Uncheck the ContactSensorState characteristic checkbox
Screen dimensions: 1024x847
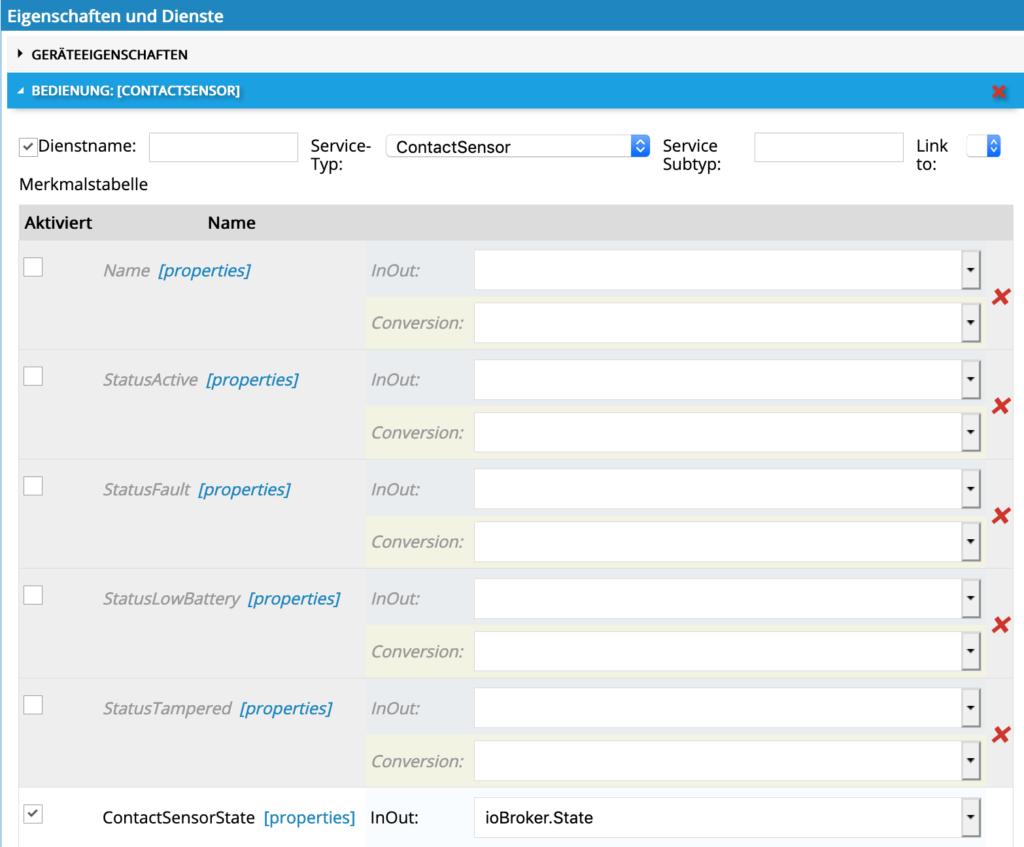tap(33, 814)
